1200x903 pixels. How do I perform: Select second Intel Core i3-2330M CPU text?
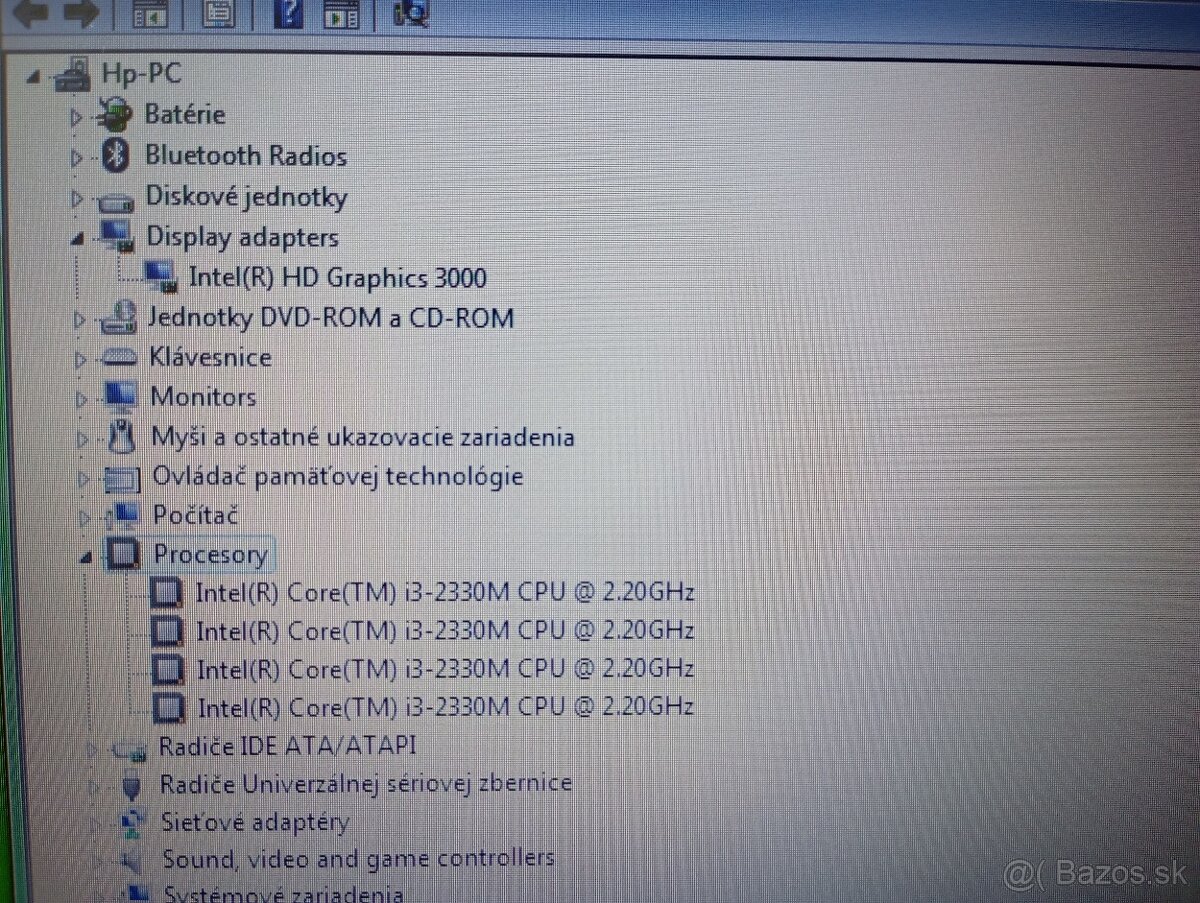point(445,631)
